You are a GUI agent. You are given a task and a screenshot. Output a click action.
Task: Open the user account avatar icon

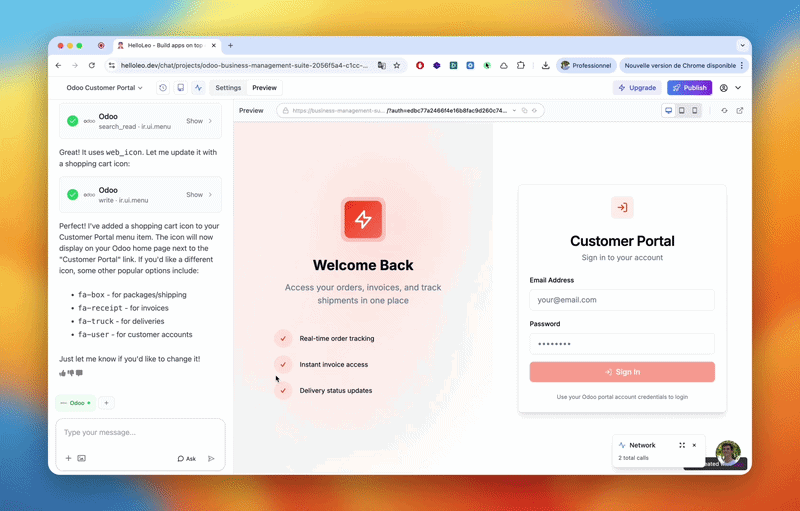(723, 88)
